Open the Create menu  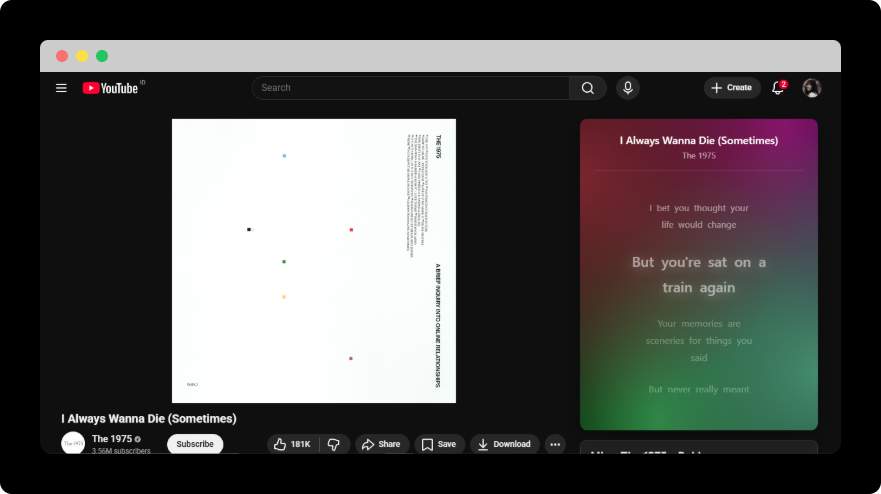pyautogui.click(x=732, y=88)
